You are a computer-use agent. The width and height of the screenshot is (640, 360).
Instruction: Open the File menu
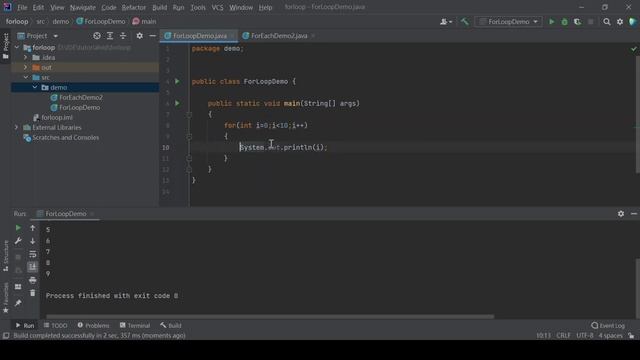22,7
